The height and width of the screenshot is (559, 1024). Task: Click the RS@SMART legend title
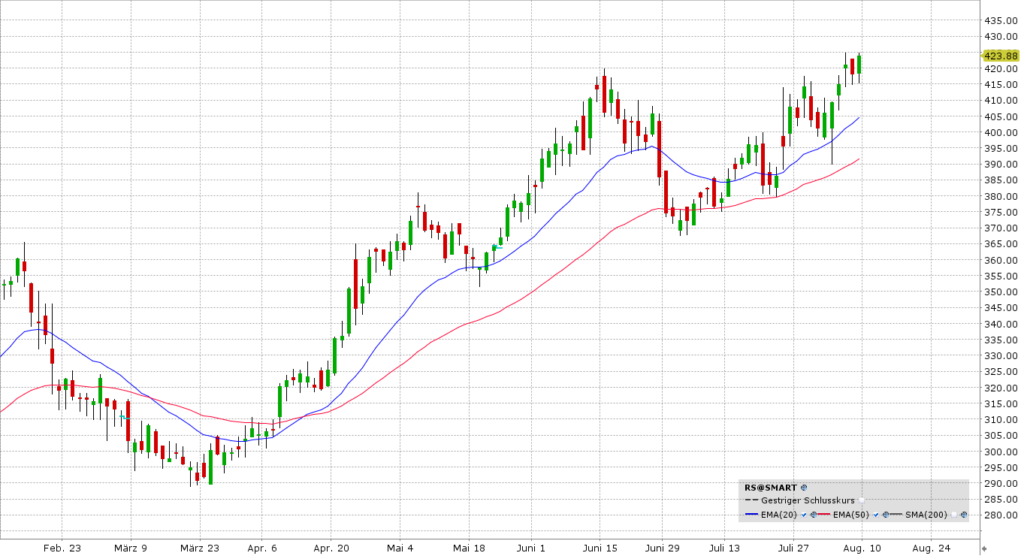(x=771, y=488)
